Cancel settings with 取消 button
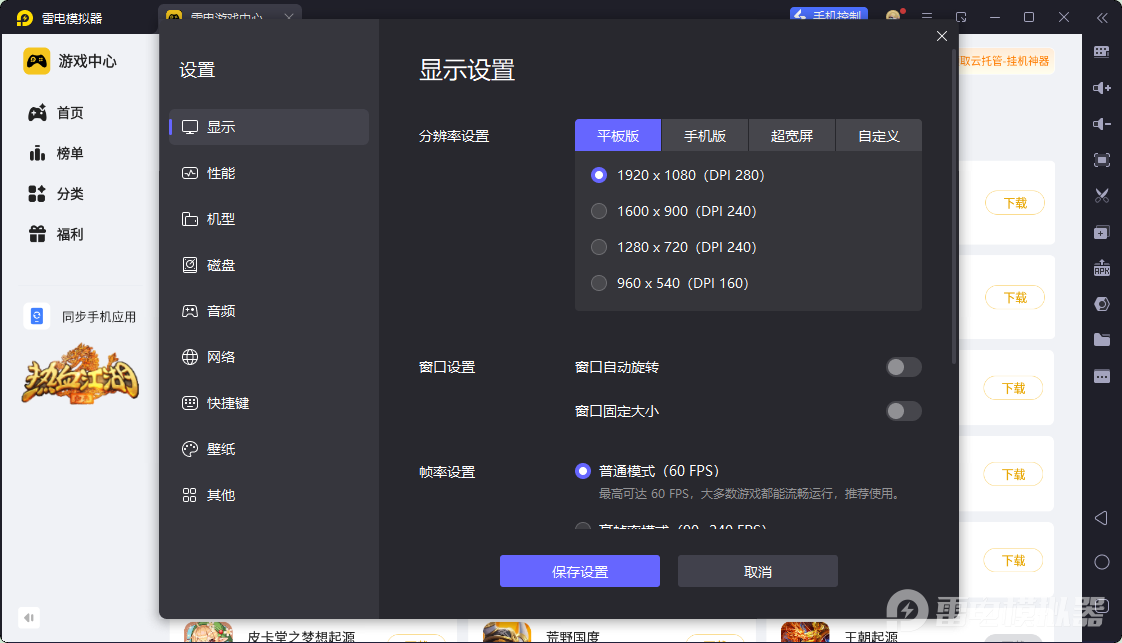The width and height of the screenshot is (1122, 643). pos(757,571)
